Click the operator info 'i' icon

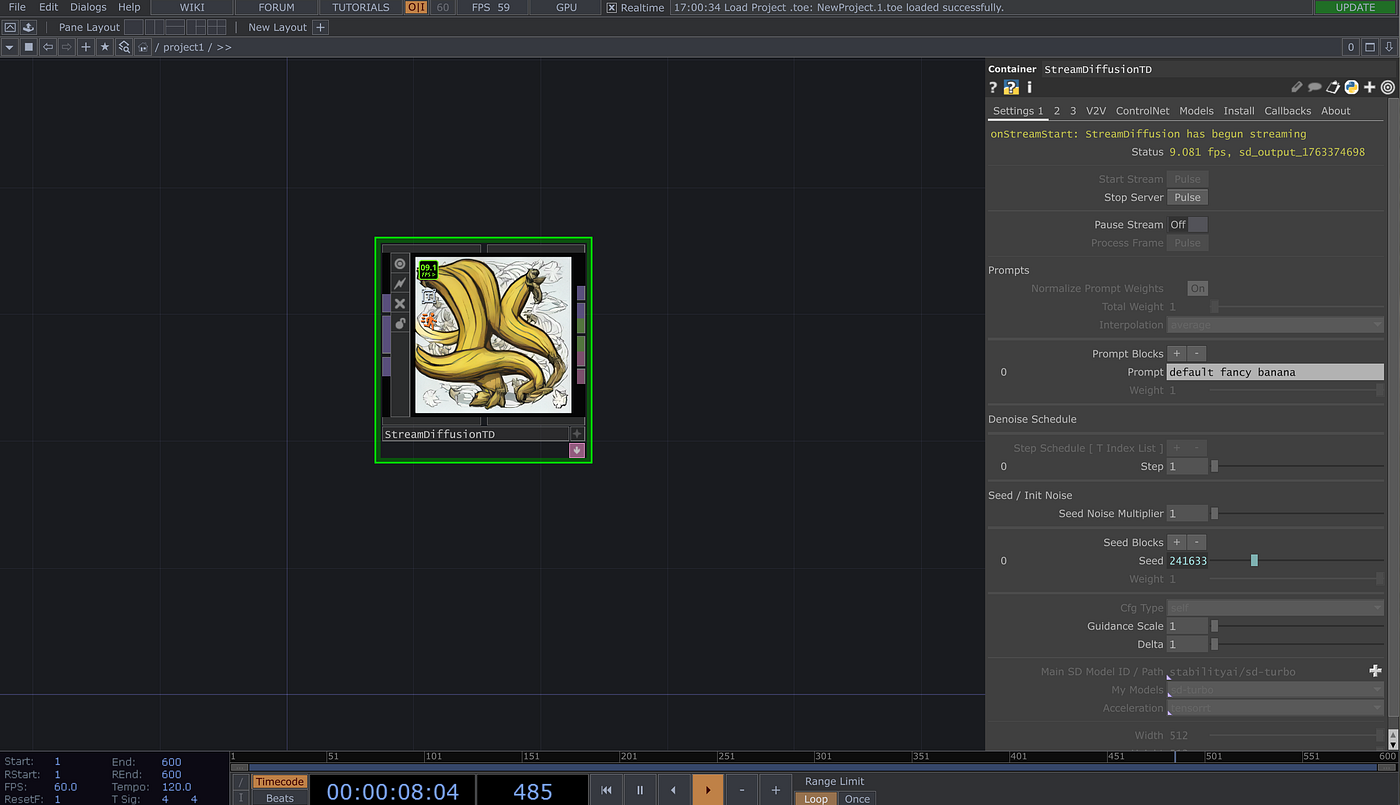tap(1030, 88)
